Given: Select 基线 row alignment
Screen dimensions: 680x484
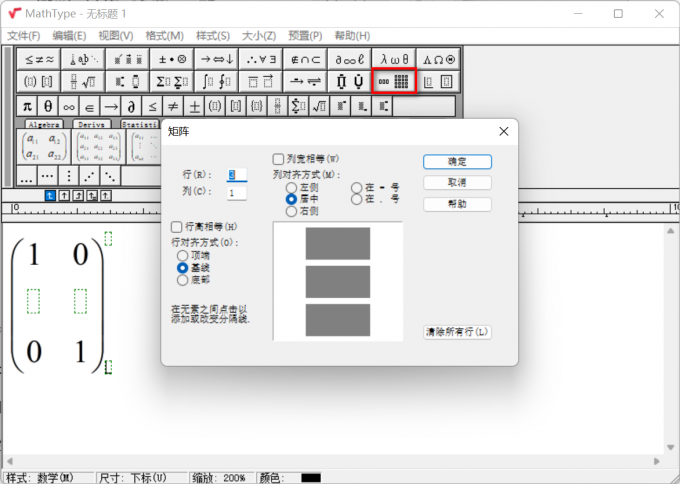Looking at the screenshot, I should [x=183, y=268].
